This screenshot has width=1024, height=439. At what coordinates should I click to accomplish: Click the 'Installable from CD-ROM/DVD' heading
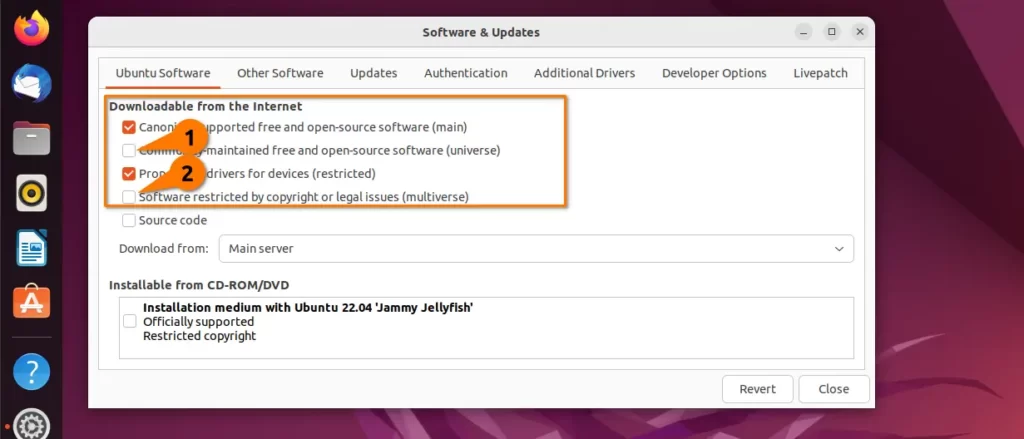(x=199, y=285)
